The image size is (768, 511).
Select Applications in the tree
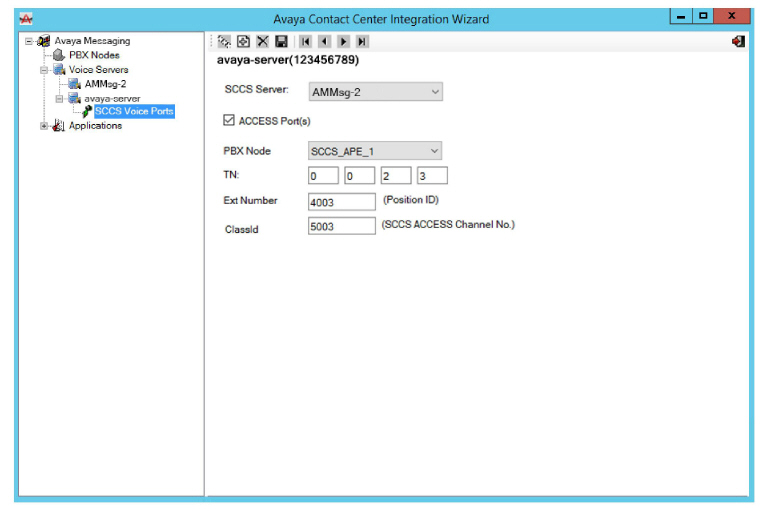(95, 125)
